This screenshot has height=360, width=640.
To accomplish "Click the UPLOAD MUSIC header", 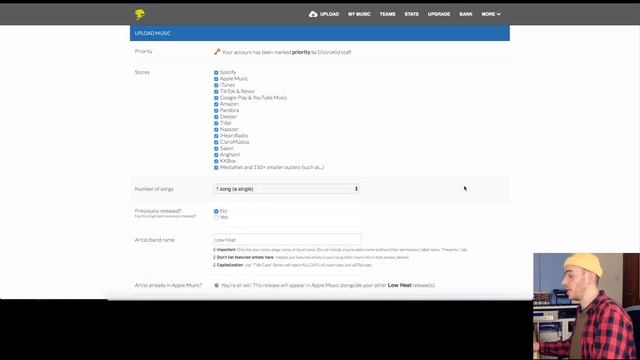I will (320, 33).
